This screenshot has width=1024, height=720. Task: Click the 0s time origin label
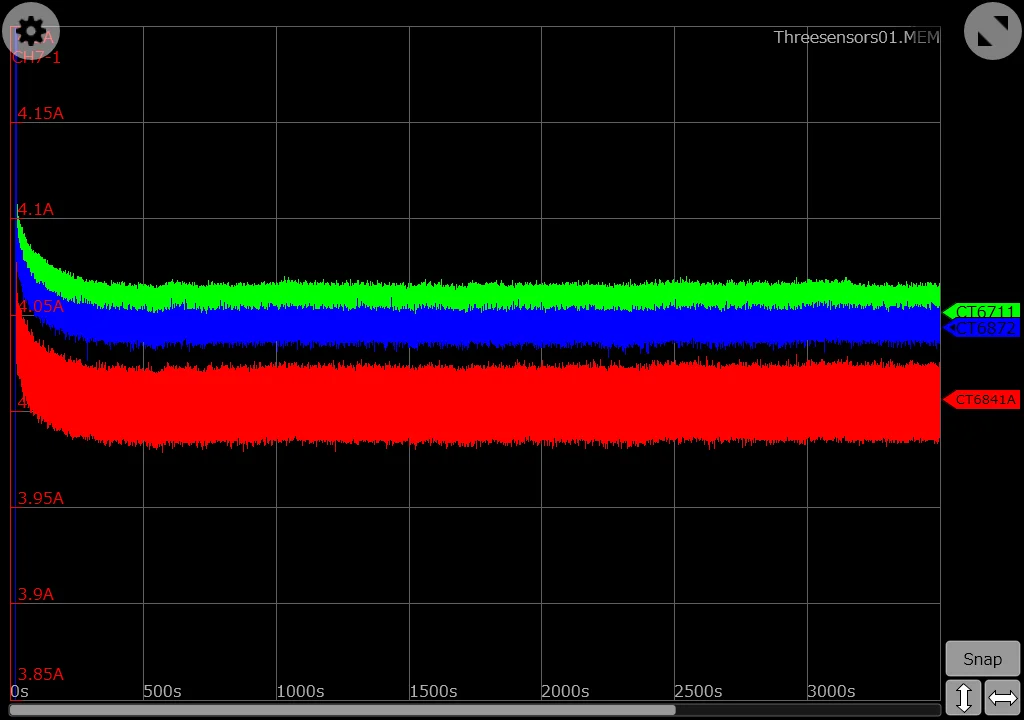(x=20, y=691)
